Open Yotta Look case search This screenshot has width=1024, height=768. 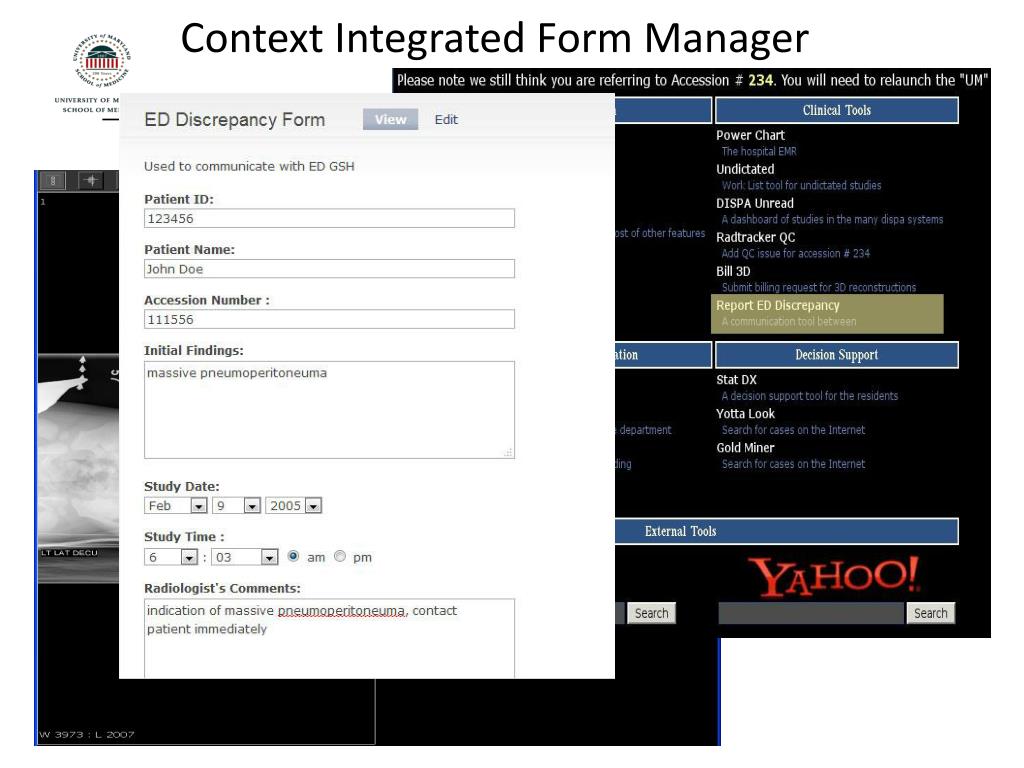click(x=745, y=413)
